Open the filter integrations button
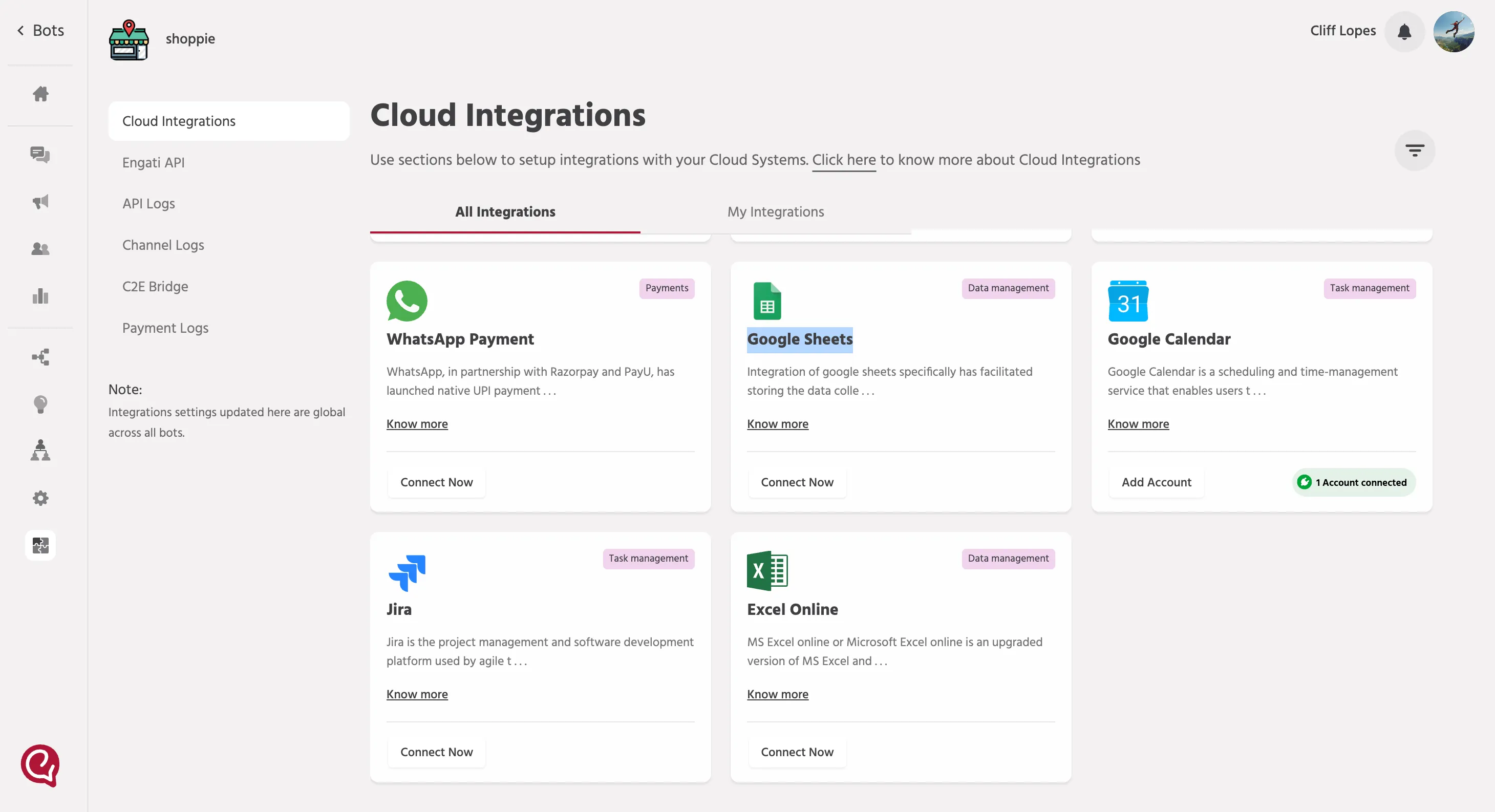The height and width of the screenshot is (812, 1495). (1414, 151)
